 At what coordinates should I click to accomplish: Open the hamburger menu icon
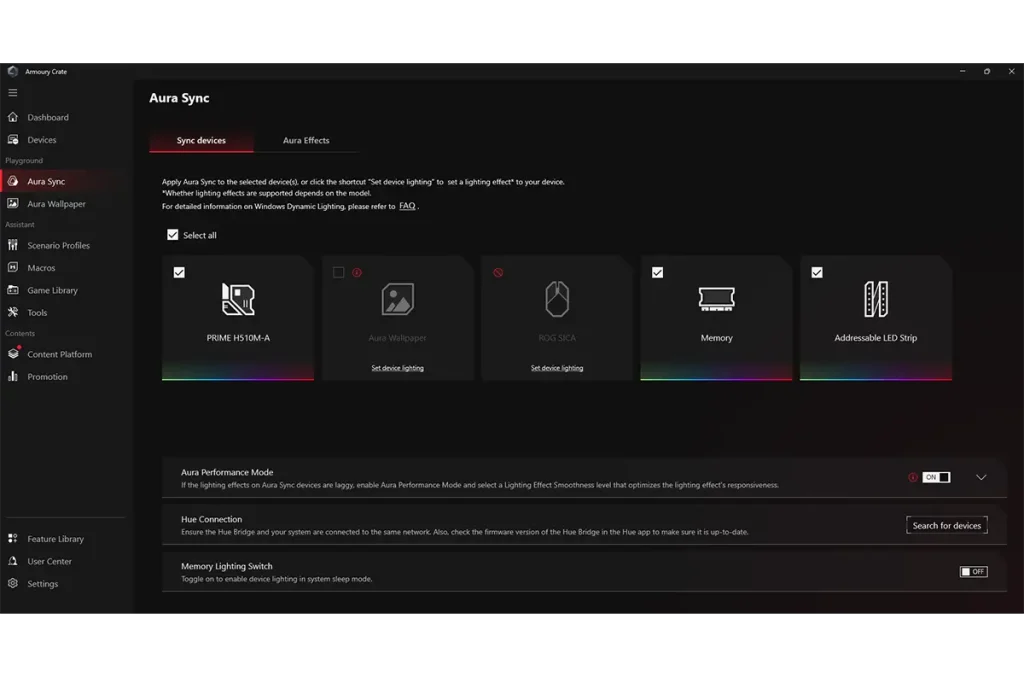coord(12,93)
